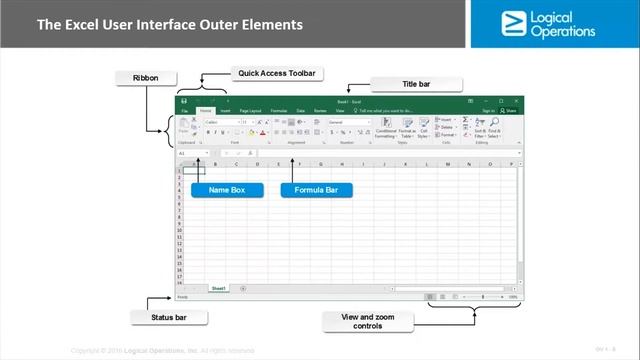The height and width of the screenshot is (360, 640).
Task: Toggle Center alignment in Alignment group
Action: tap(284, 132)
